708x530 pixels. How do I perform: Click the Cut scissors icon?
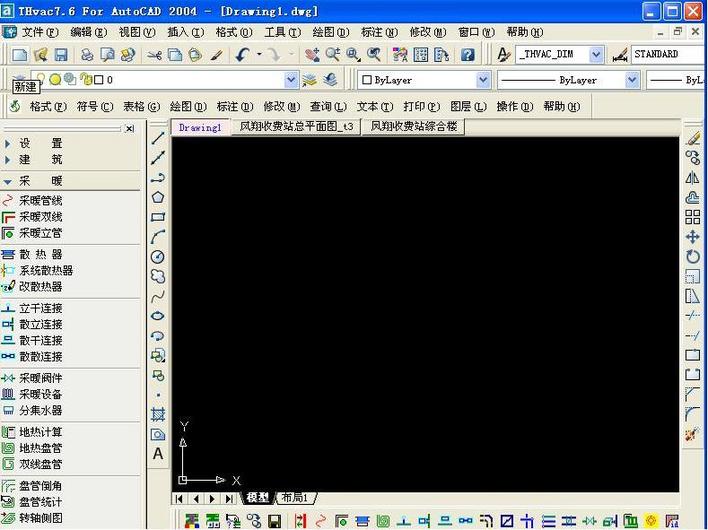pyautogui.click(x=154, y=55)
